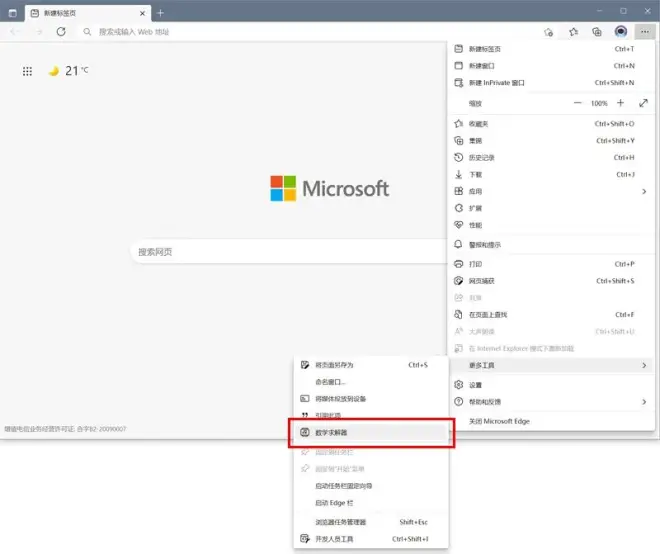
Task: Expand the 更多工具 submenu
Action: coord(551,365)
